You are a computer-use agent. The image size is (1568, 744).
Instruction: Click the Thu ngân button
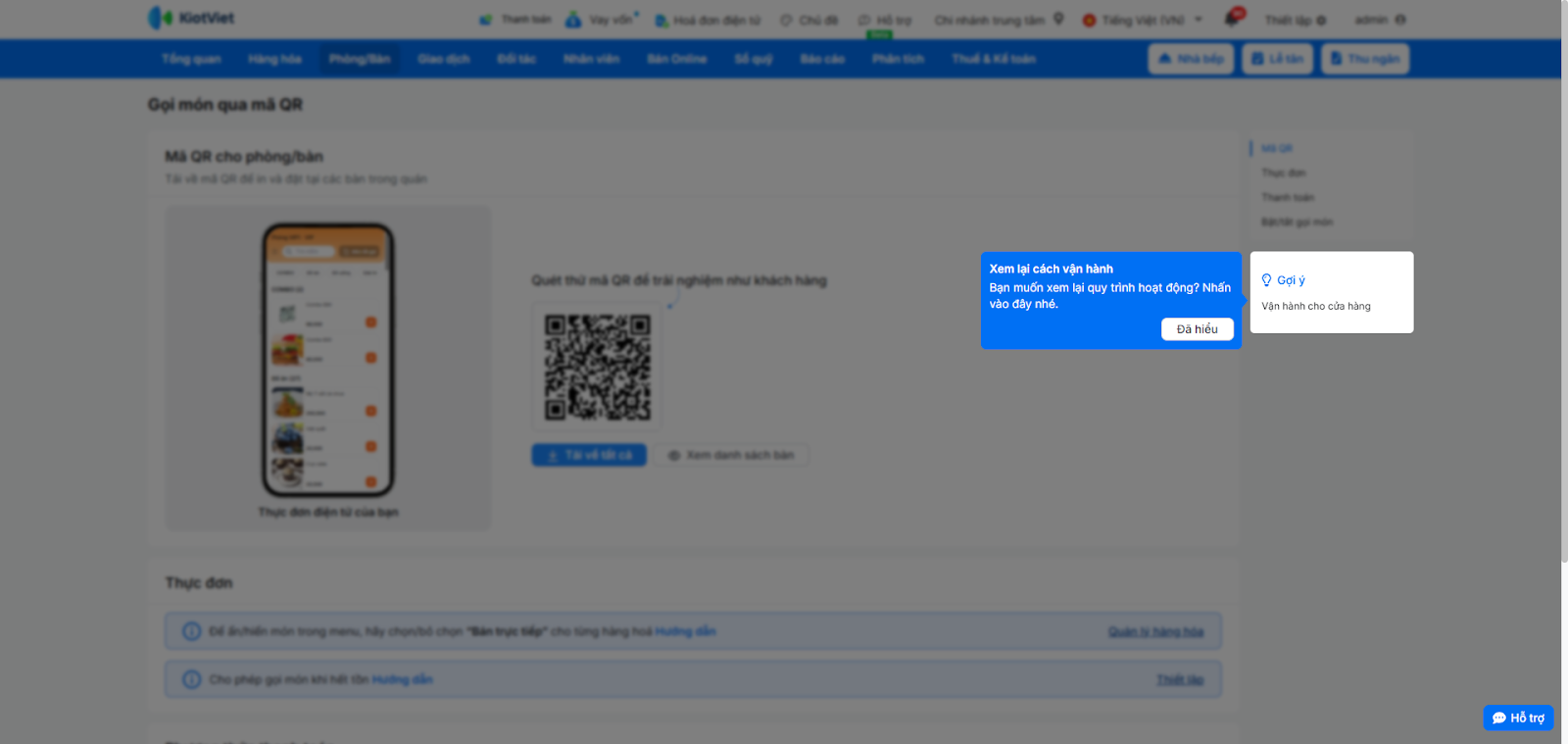coord(1364,59)
